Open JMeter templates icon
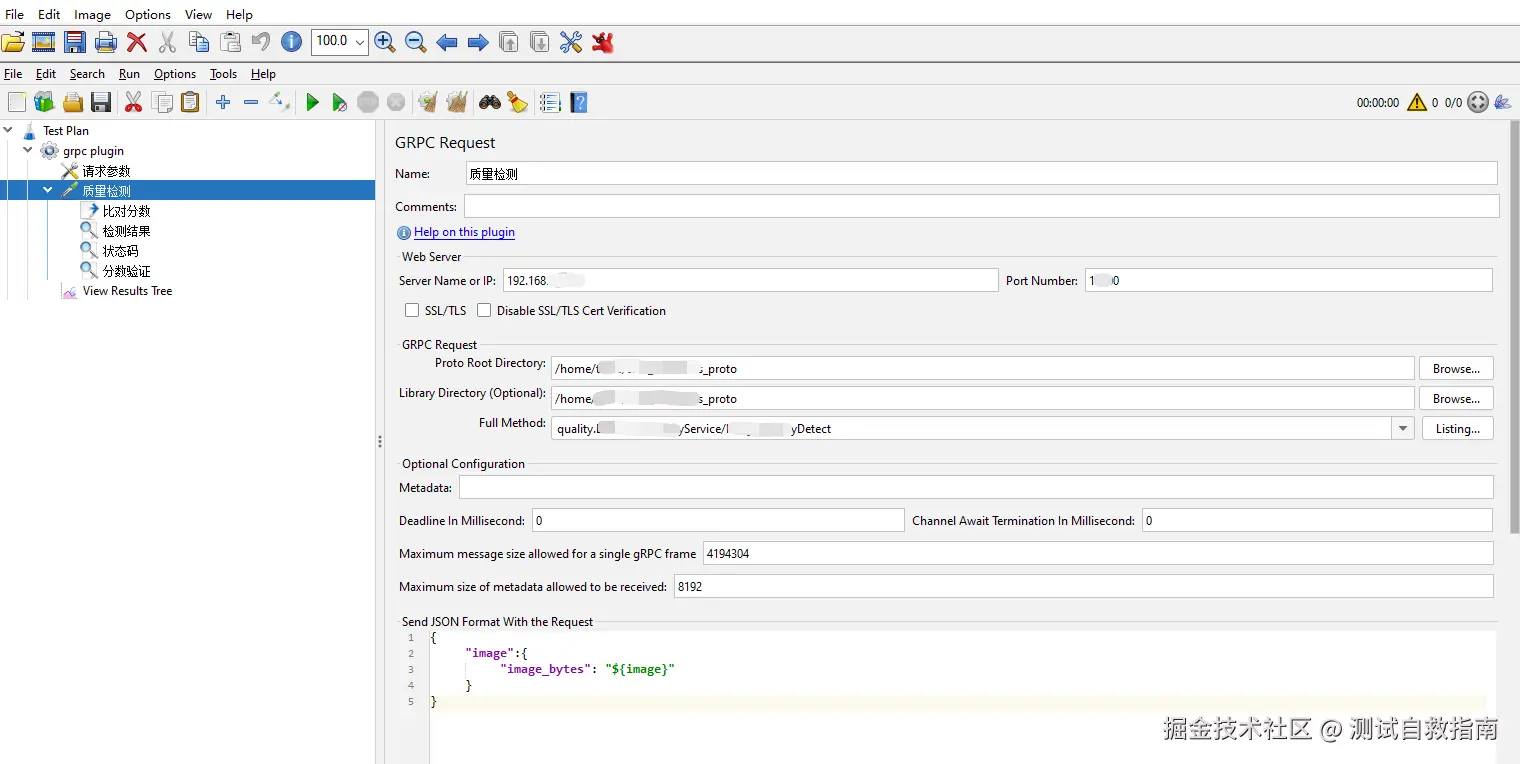The image size is (1520, 764). [44, 102]
